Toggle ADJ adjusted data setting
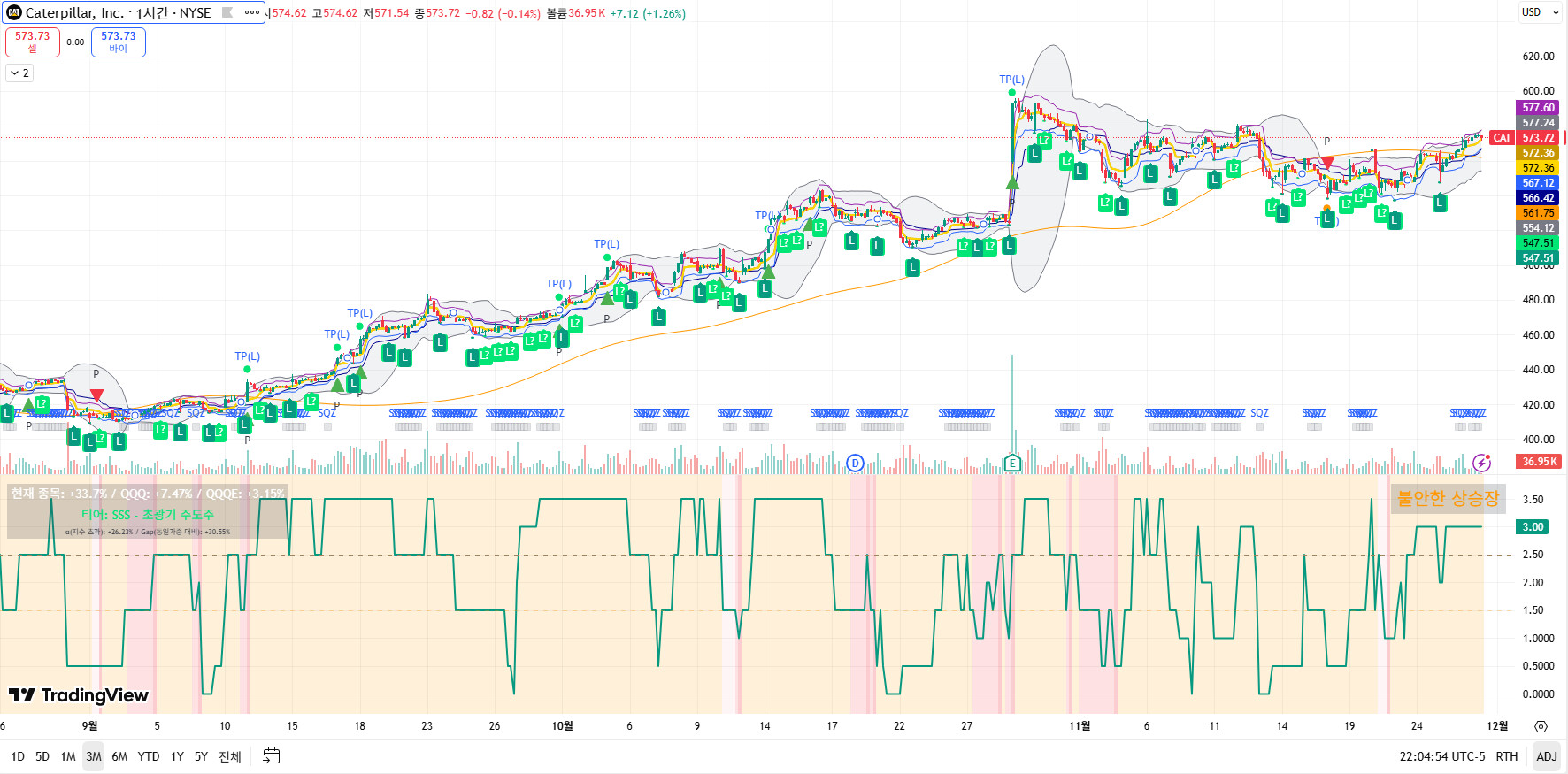Viewport: 1568px width, 774px height. pyautogui.click(x=1546, y=756)
